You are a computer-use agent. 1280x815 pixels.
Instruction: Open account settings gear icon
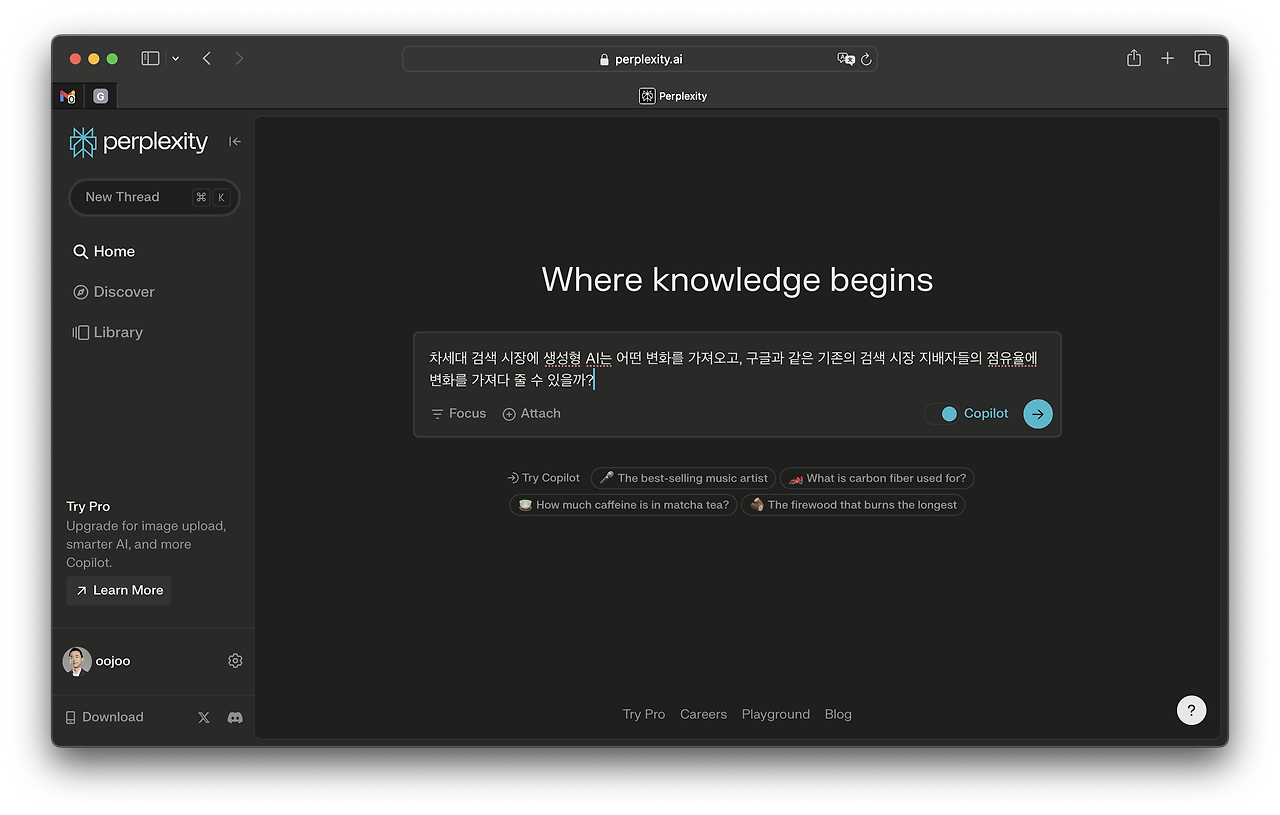[x=235, y=661]
